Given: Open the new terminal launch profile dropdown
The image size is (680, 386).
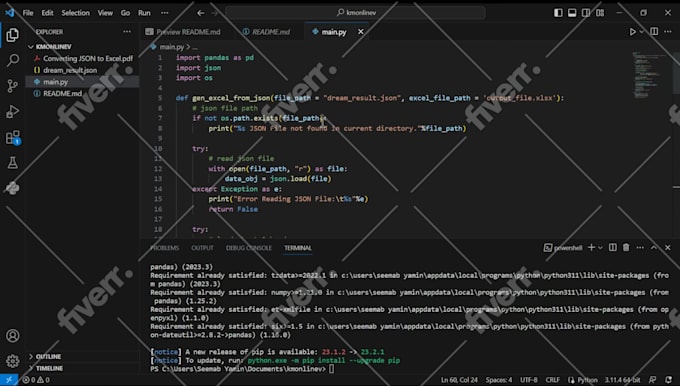Looking at the screenshot, I should (x=601, y=248).
